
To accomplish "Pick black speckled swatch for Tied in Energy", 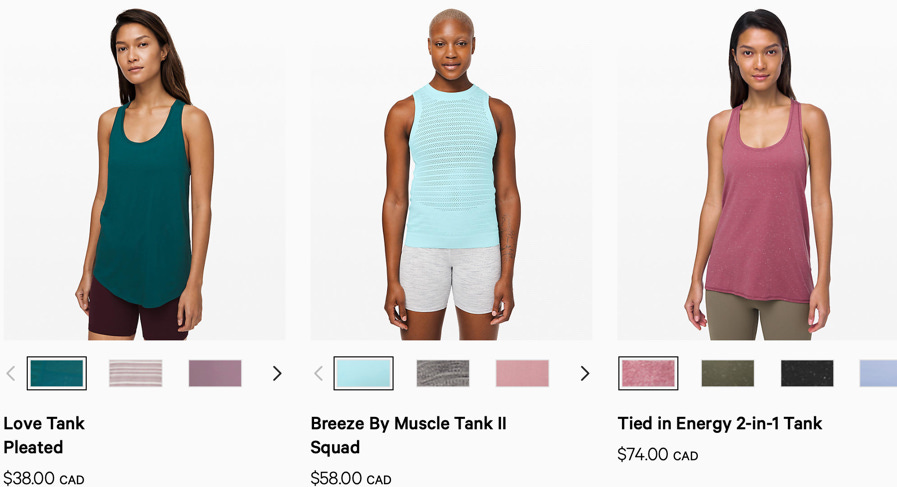I will click(x=807, y=373).
